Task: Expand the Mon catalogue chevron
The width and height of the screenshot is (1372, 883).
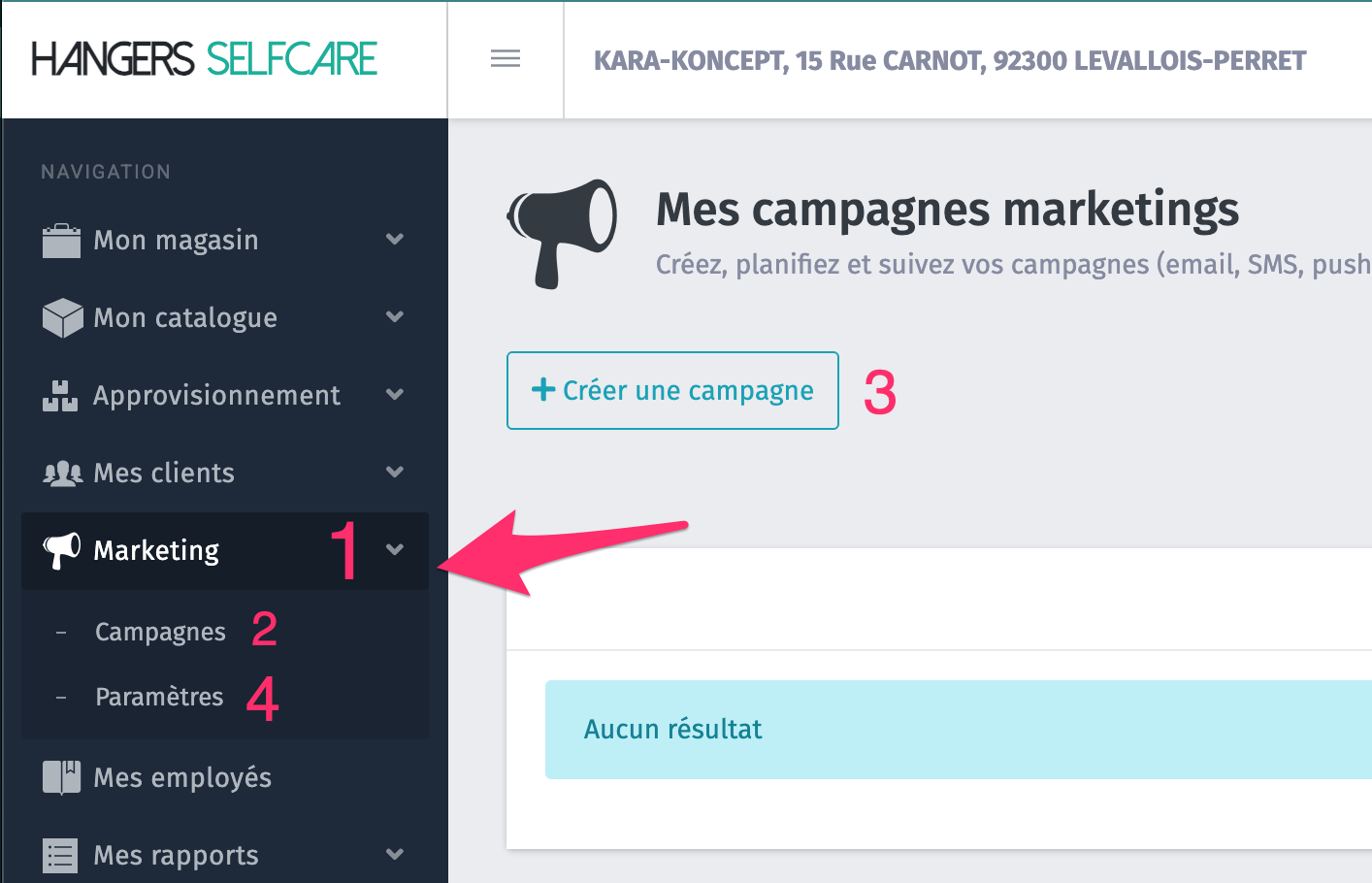Action: 395,316
